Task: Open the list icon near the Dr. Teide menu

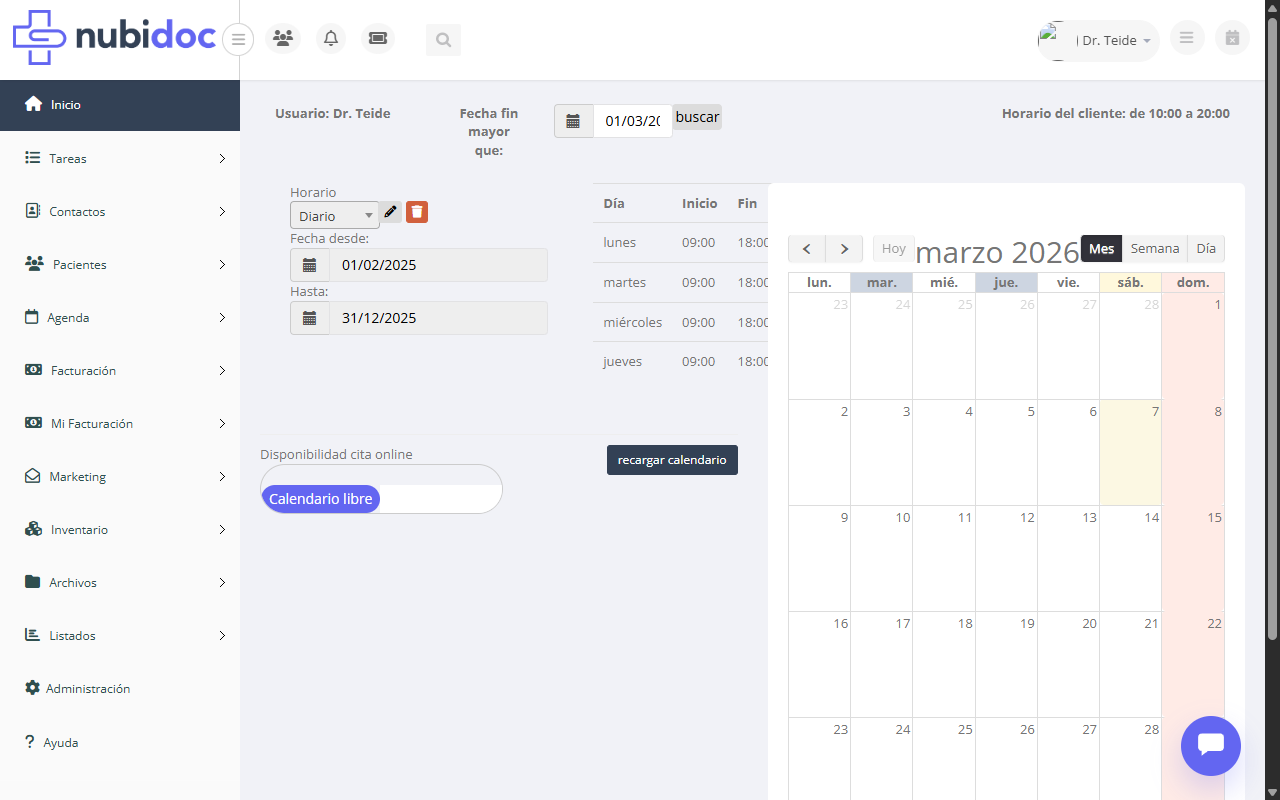Action: click(1187, 38)
